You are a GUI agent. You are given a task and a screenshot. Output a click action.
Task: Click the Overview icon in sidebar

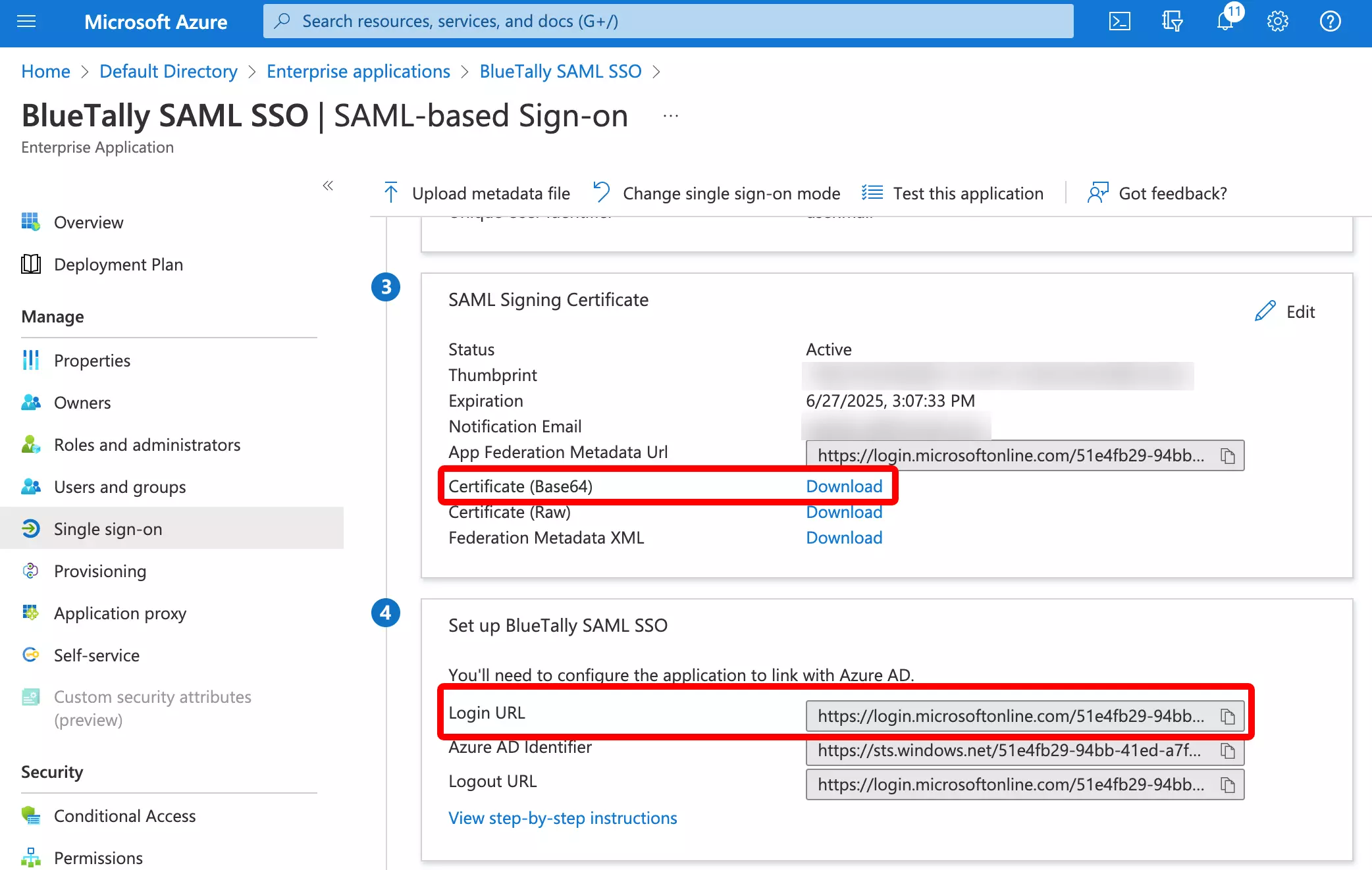pos(31,222)
